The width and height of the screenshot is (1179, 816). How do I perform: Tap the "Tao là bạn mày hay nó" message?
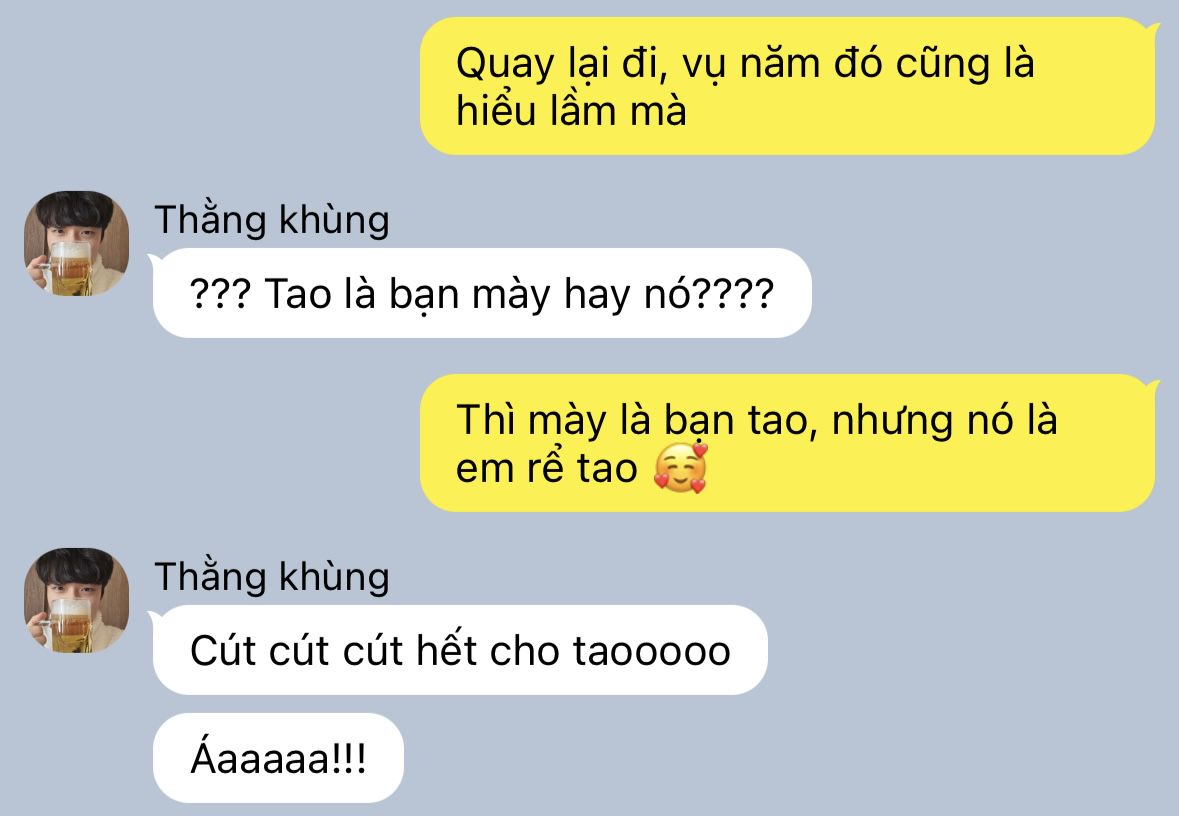[482, 293]
